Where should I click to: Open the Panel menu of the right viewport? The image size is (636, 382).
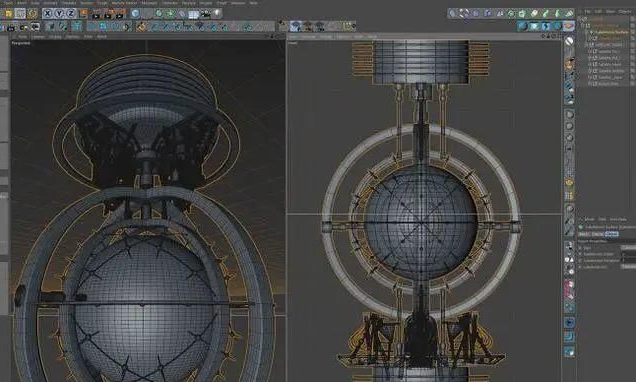(372, 36)
